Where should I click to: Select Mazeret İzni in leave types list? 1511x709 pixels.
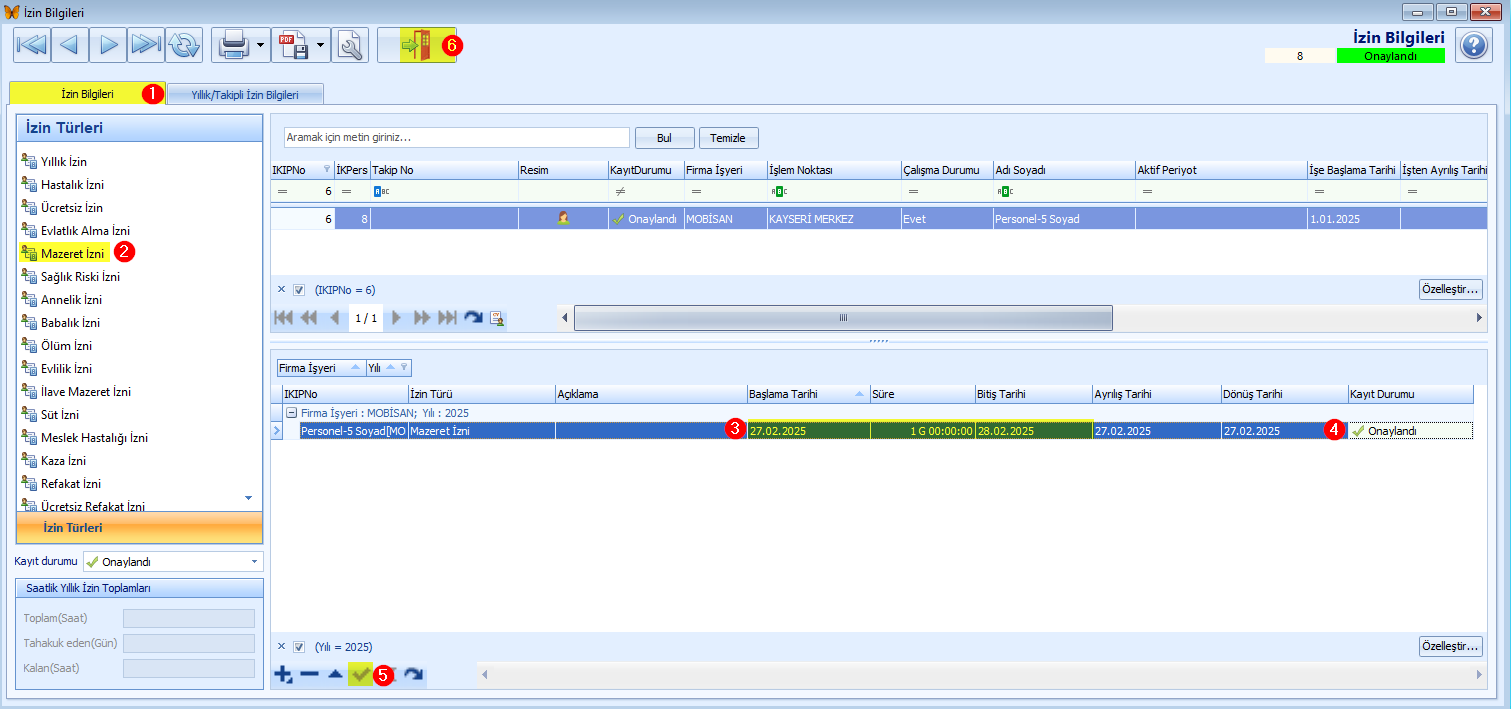72,254
